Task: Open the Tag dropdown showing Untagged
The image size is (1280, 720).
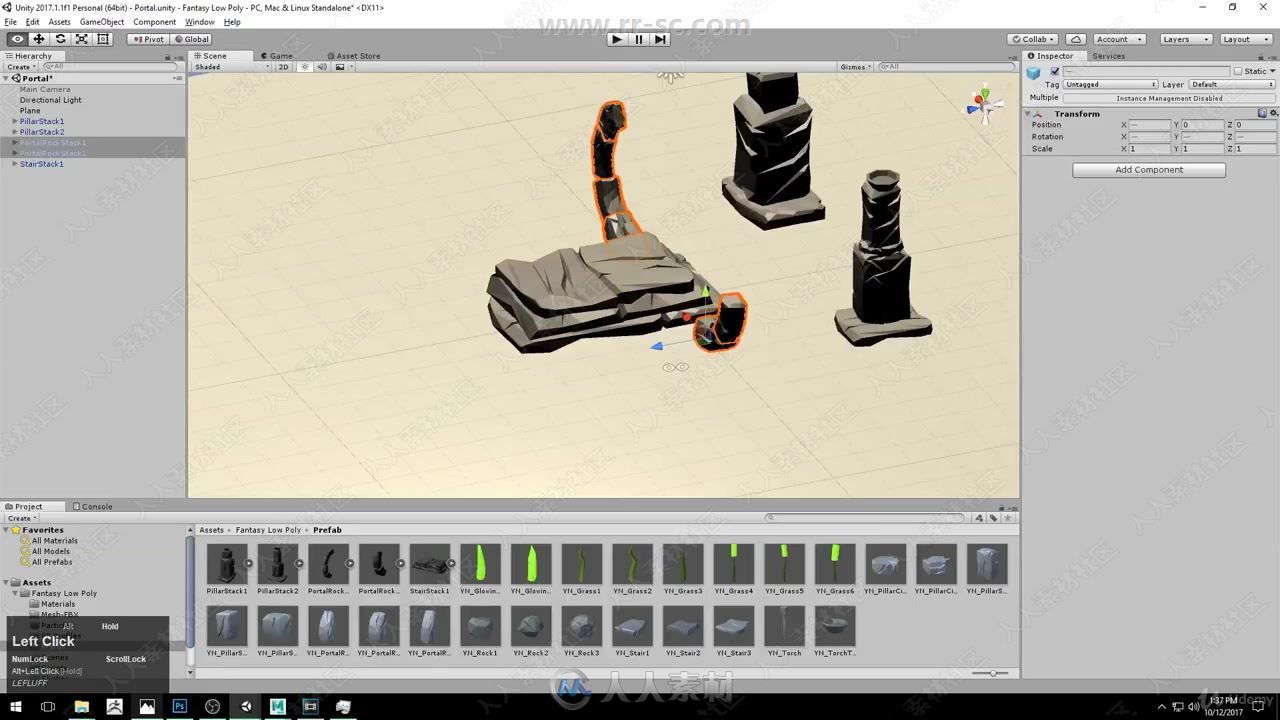Action: point(1110,85)
